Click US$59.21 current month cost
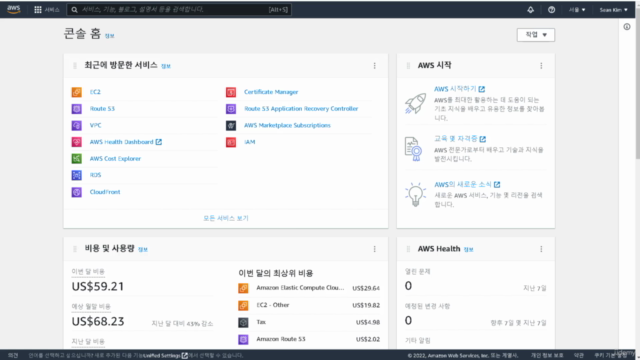 coord(98,287)
